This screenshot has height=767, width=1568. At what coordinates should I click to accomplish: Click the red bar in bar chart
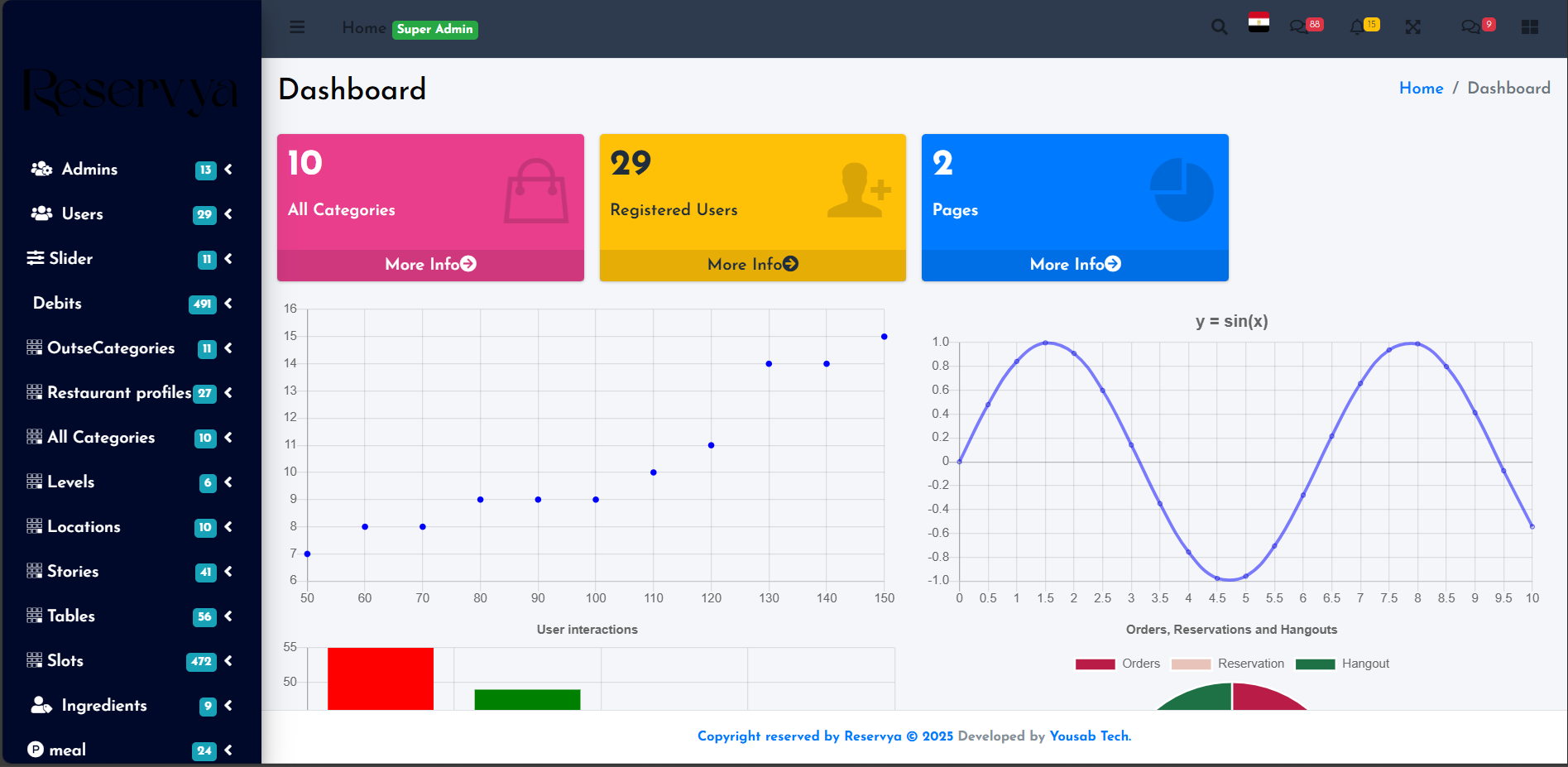click(380, 678)
